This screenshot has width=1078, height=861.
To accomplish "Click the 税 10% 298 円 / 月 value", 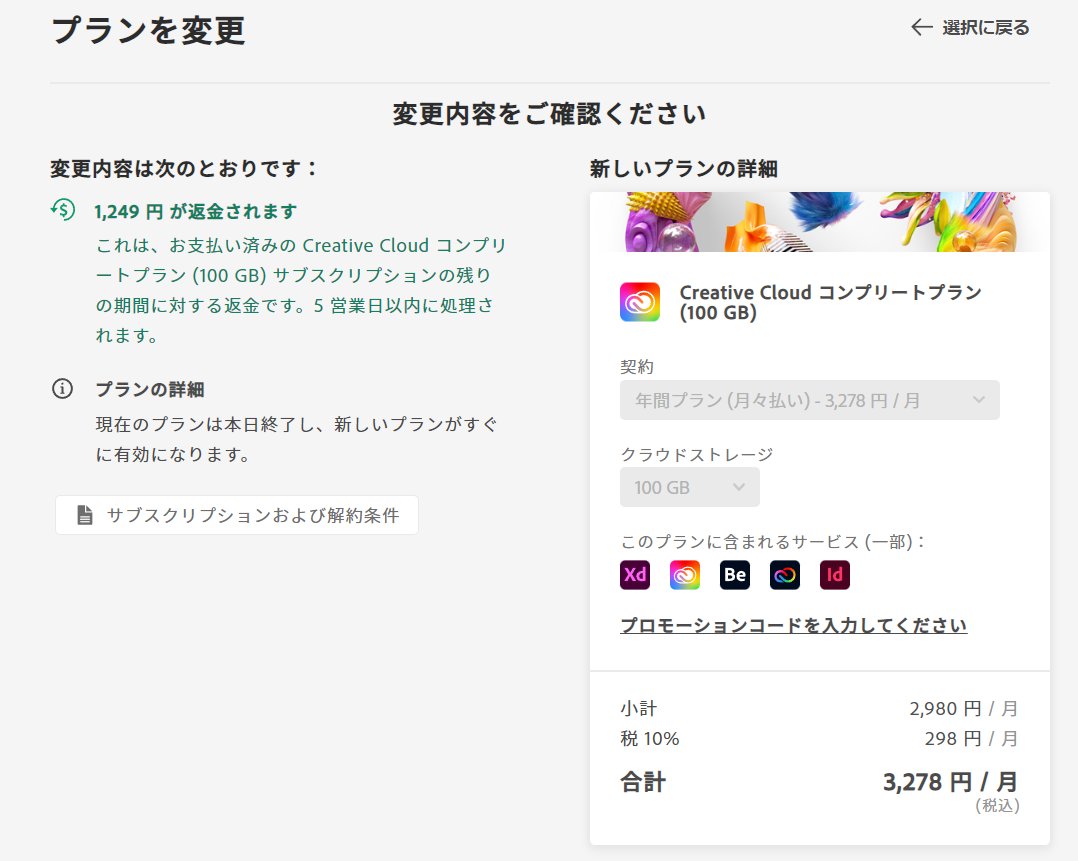I will (970, 739).
